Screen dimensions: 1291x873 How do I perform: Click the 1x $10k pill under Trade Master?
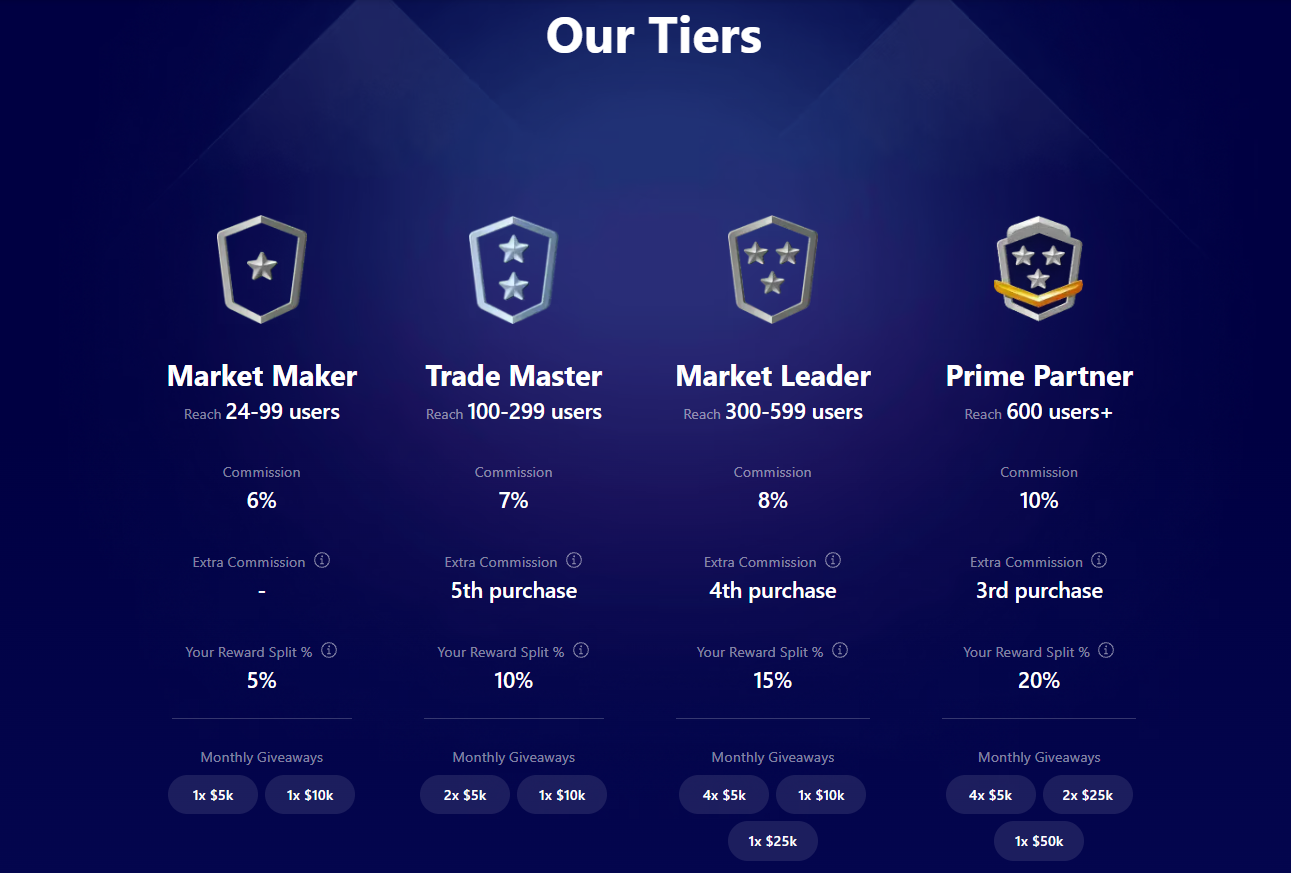[x=561, y=794]
